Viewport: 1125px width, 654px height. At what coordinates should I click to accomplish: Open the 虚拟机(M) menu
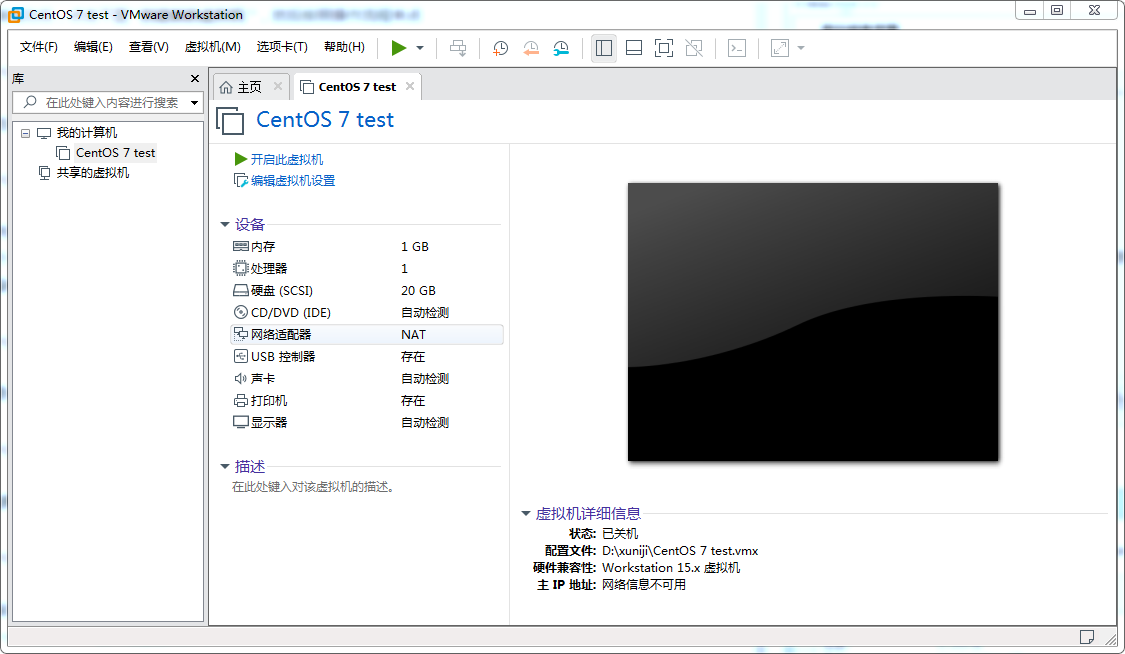(x=212, y=47)
